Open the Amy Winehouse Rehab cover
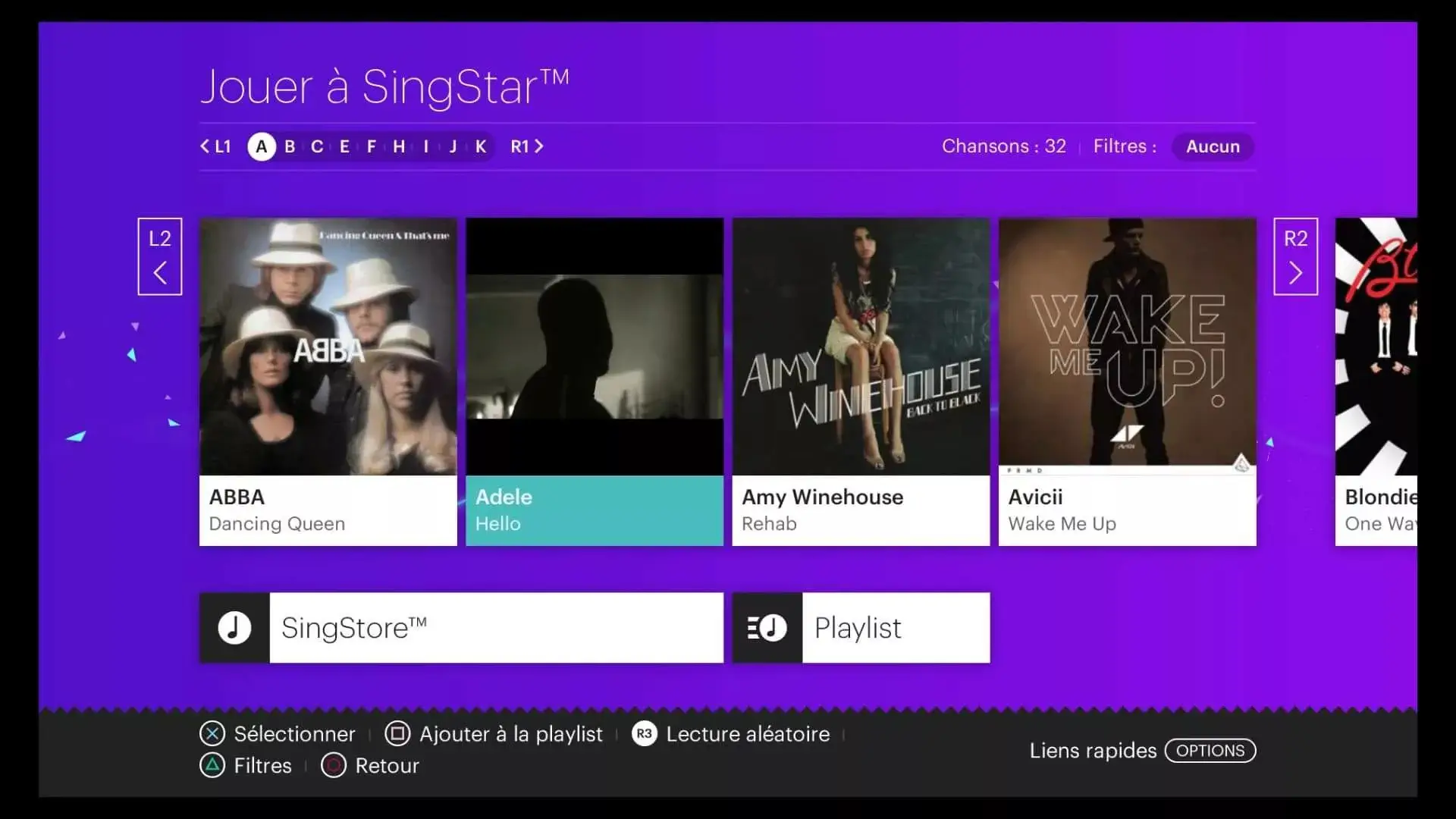Screen dimensions: 1456x819 click(x=861, y=347)
